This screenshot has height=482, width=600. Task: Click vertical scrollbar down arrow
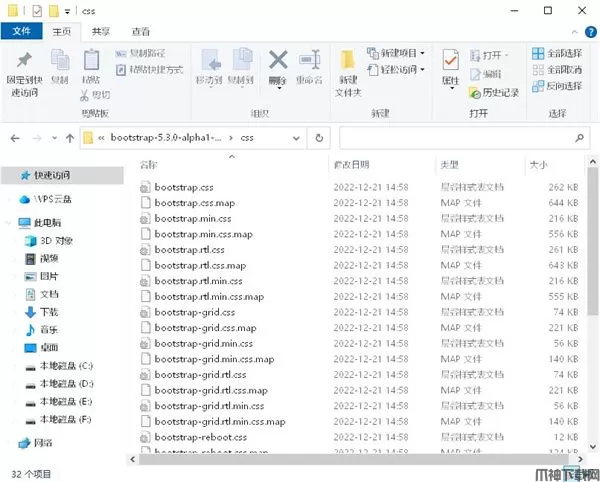593,446
